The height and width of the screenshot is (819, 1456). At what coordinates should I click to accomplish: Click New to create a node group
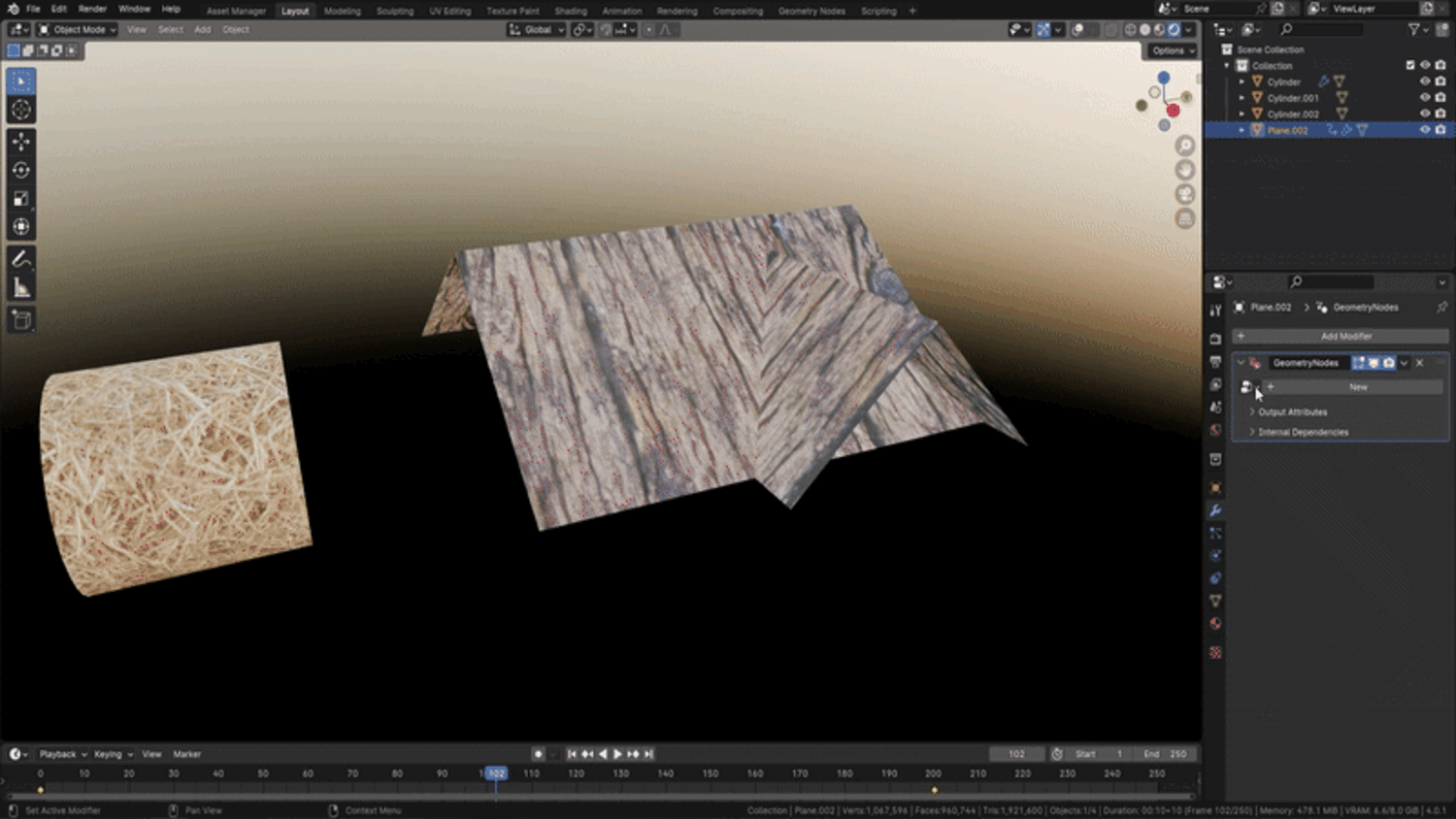point(1351,387)
